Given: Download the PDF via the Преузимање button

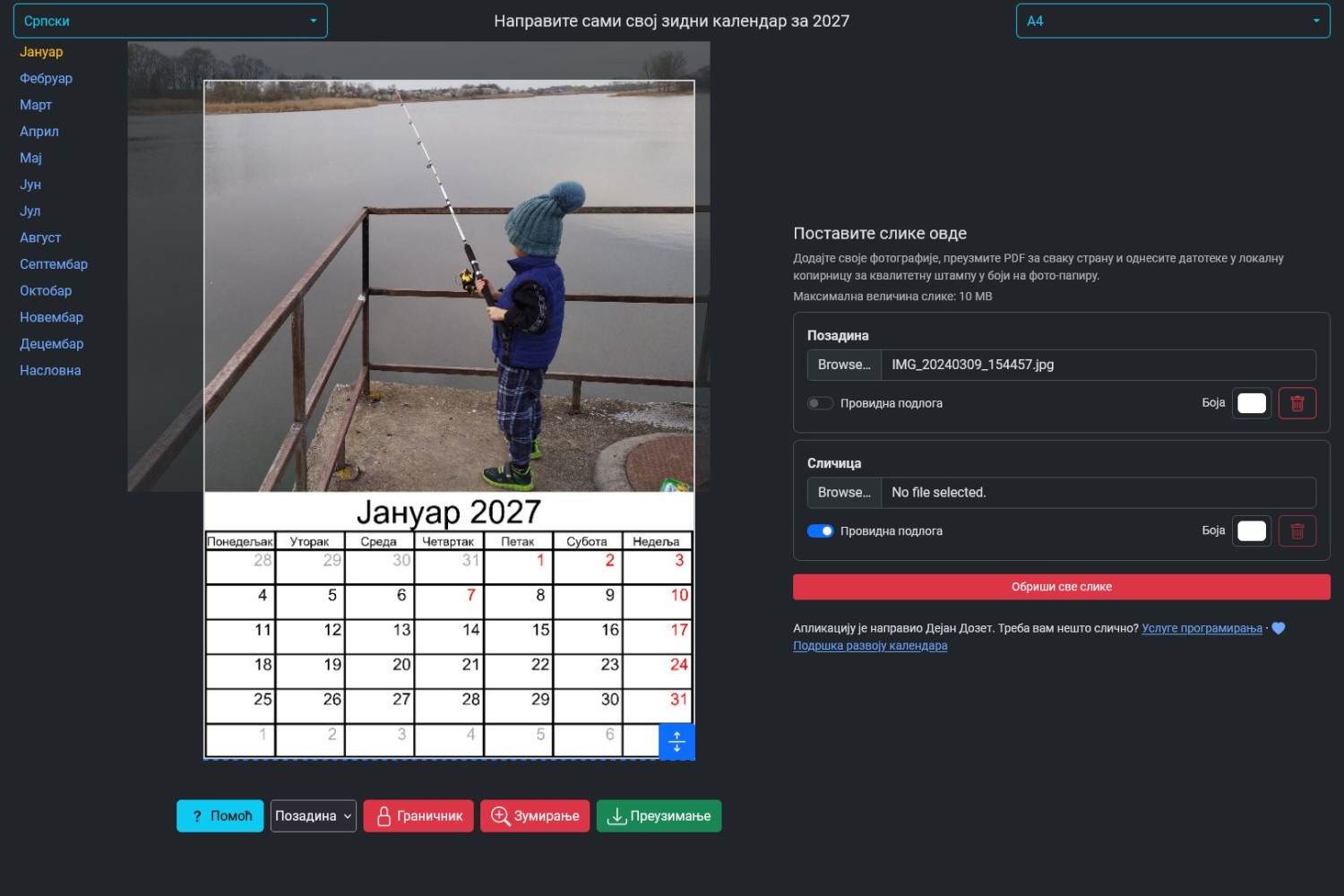Looking at the screenshot, I should pyautogui.click(x=659, y=816).
